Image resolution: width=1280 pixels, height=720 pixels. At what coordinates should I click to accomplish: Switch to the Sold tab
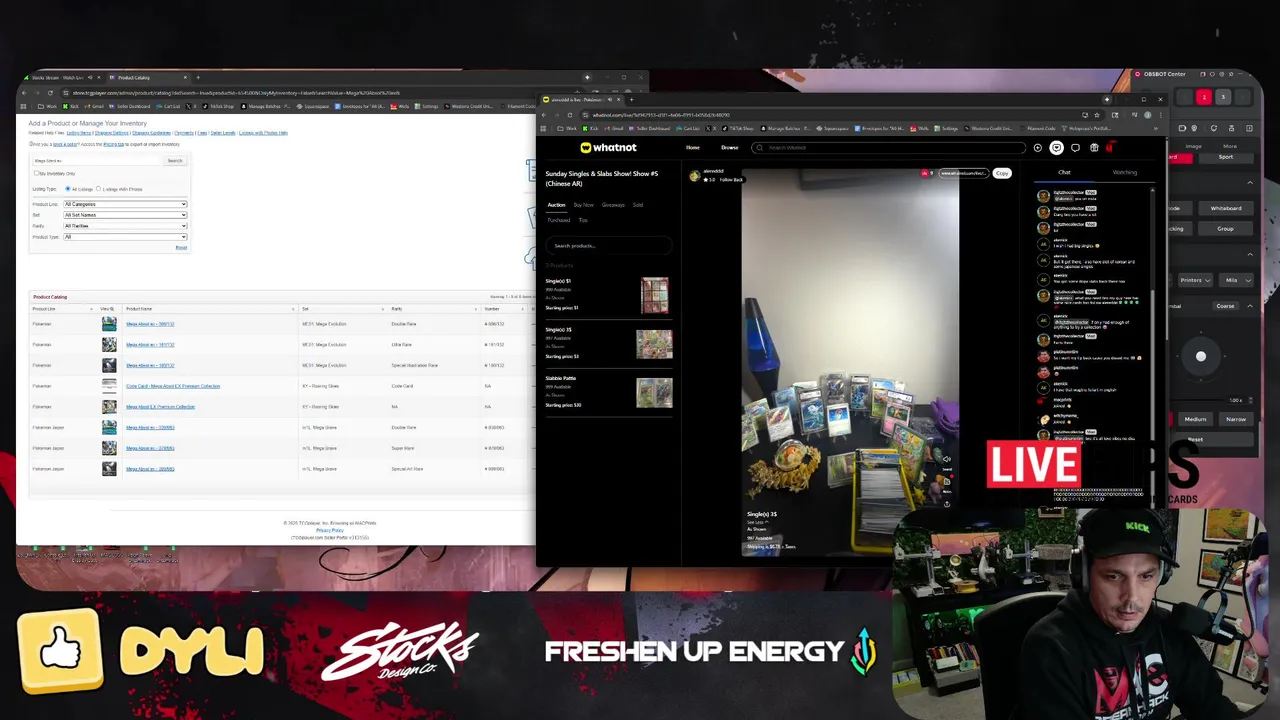tap(638, 205)
